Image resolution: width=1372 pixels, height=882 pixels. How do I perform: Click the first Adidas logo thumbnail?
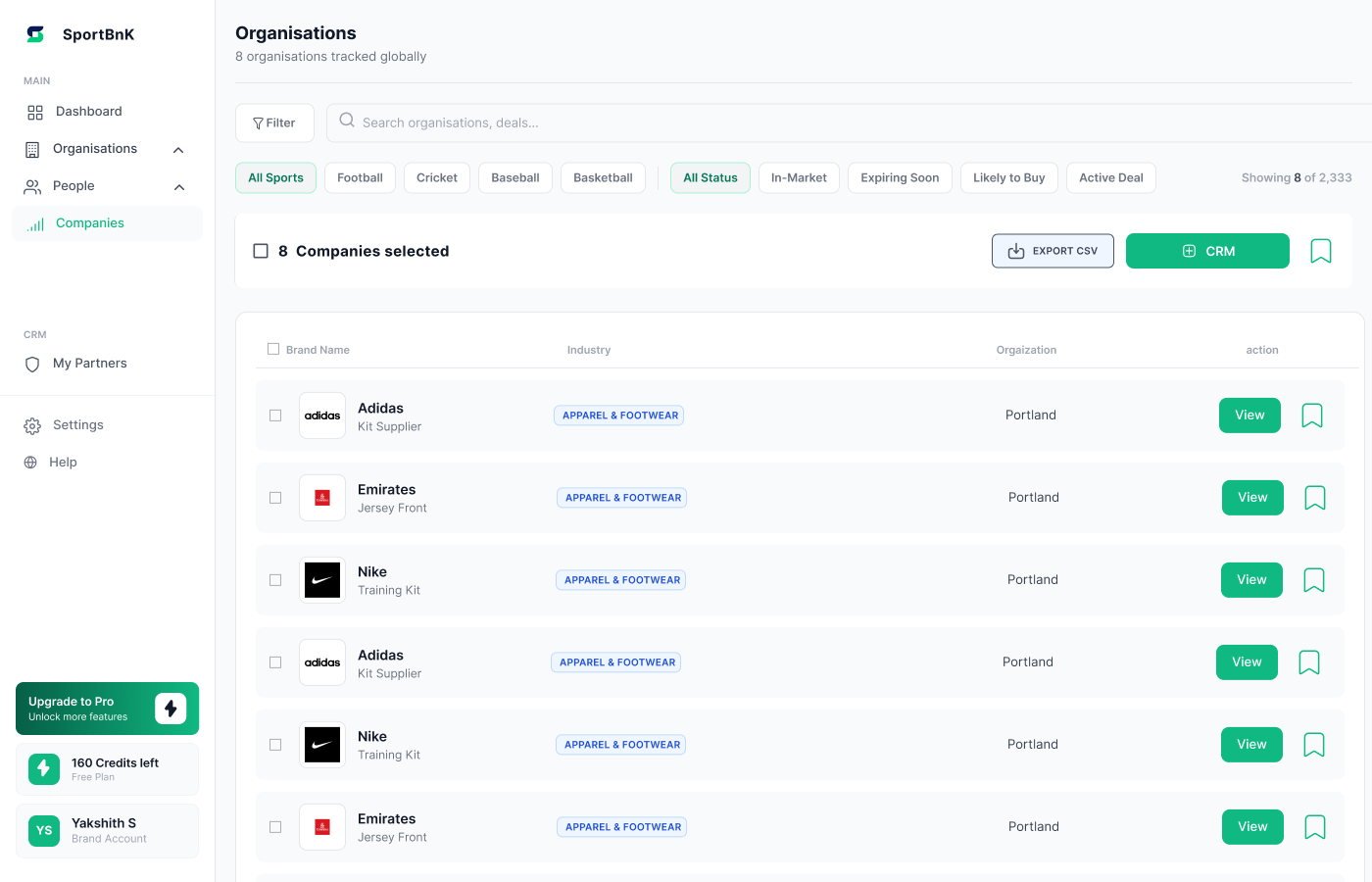(x=322, y=416)
